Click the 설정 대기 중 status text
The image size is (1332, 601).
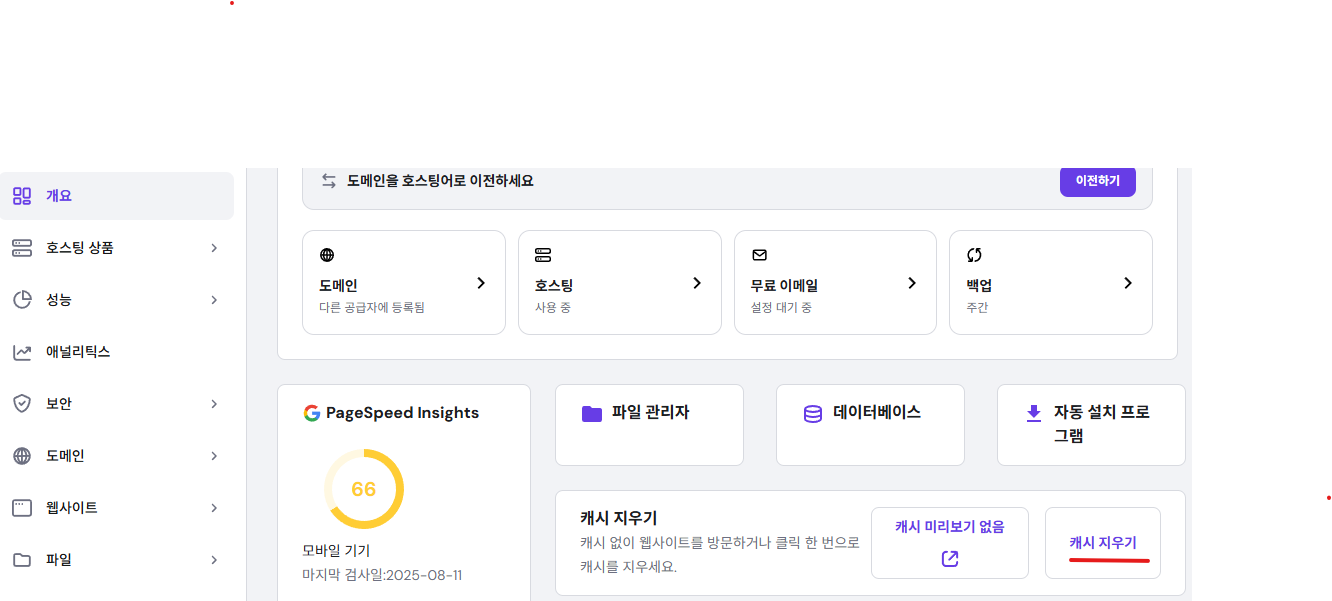coord(781,308)
